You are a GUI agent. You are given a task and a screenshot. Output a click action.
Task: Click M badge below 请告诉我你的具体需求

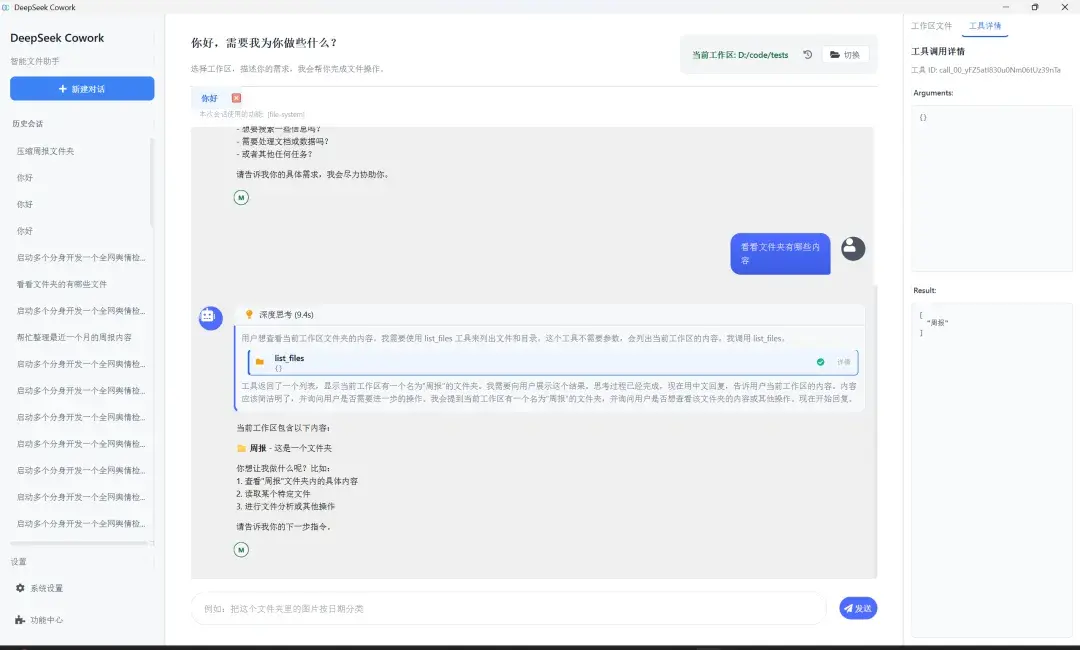(x=241, y=198)
